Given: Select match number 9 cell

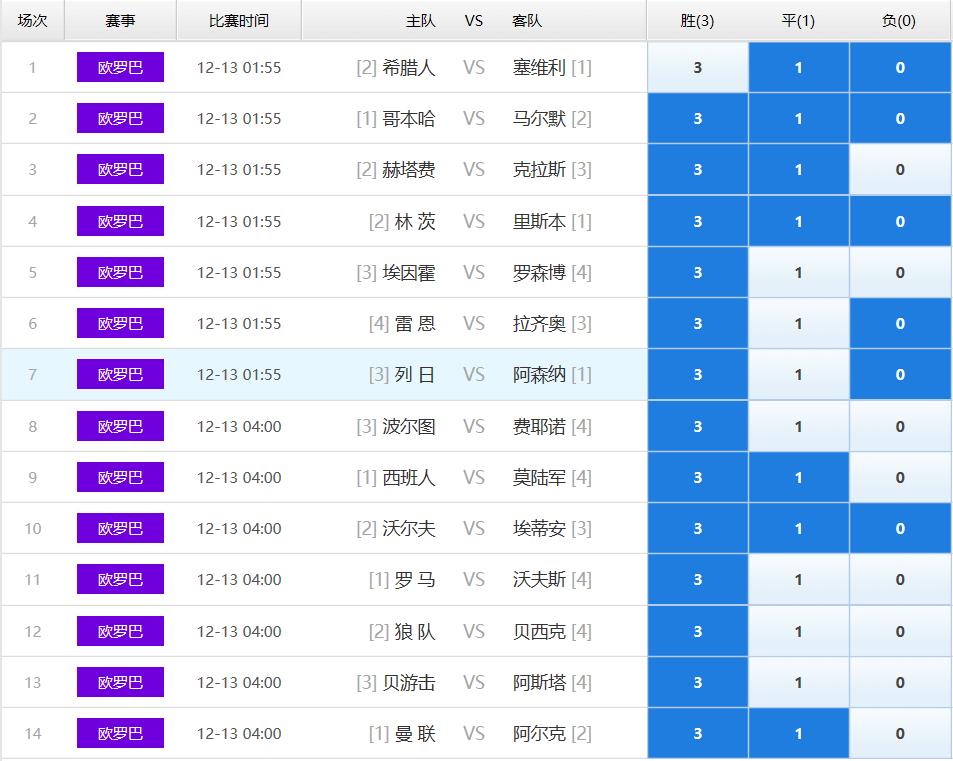Looking at the screenshot, I should point(33,478).
